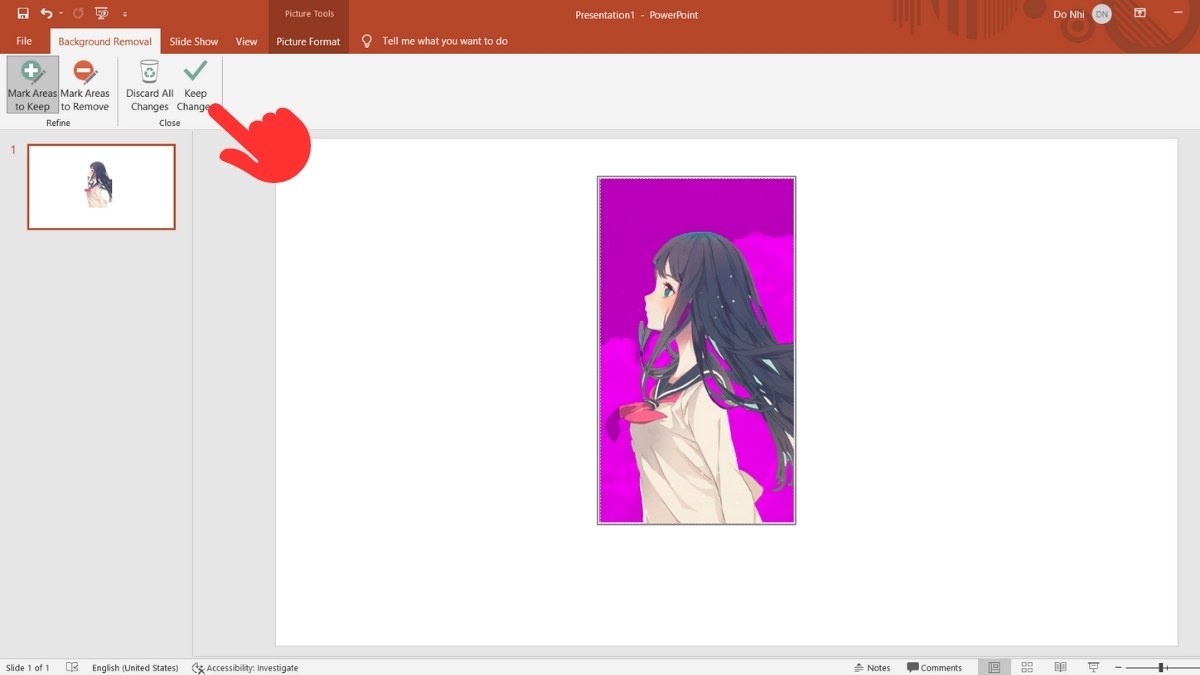This screenshot has height=675, width=1200.
Task: Click English (United States) language indicator
Action: [x=135, y=667]
